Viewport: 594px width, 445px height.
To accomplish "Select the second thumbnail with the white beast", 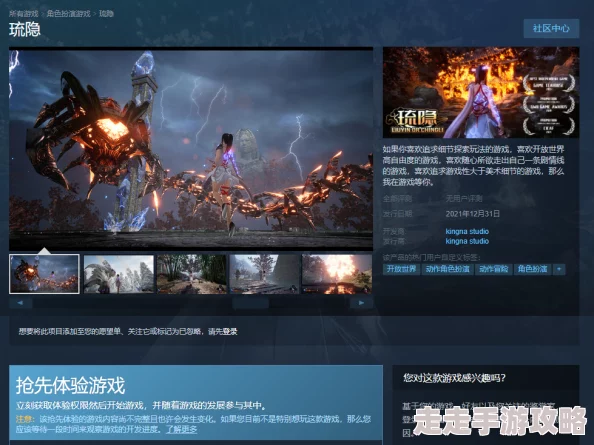I will coord(119,274).
